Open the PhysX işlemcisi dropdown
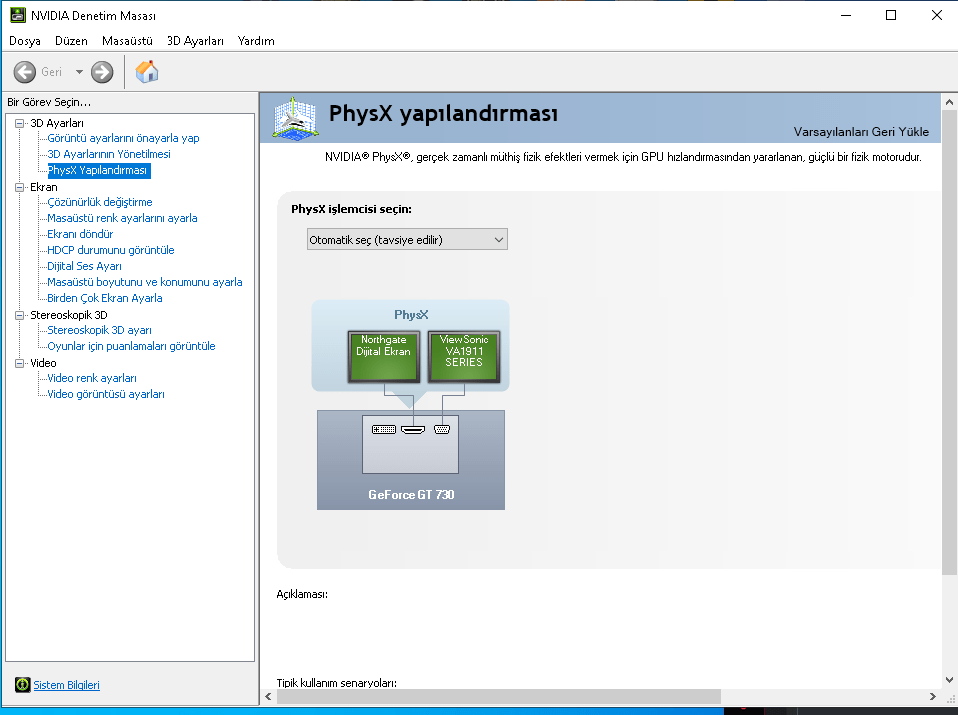 (407, 240)
